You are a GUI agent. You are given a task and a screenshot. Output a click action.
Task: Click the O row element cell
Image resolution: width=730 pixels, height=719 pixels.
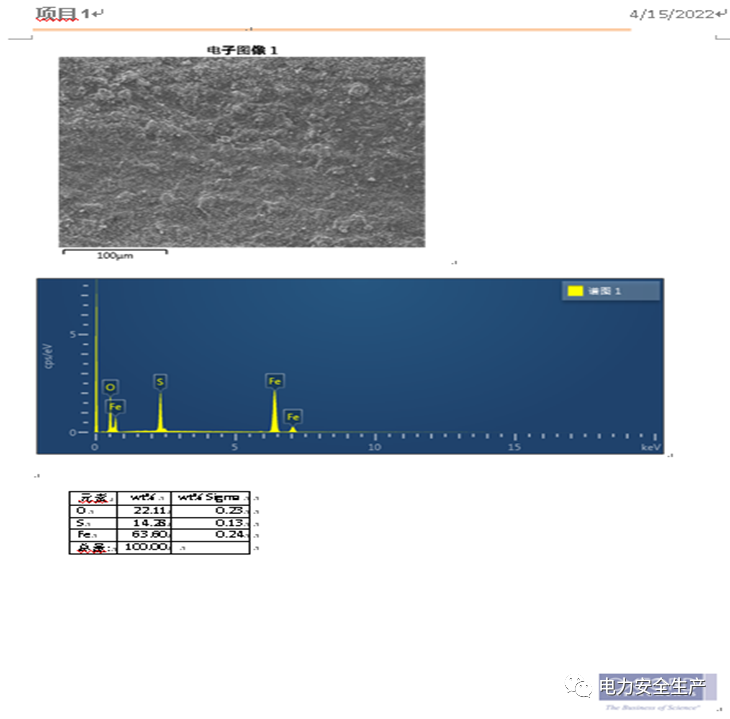(93, 511)
